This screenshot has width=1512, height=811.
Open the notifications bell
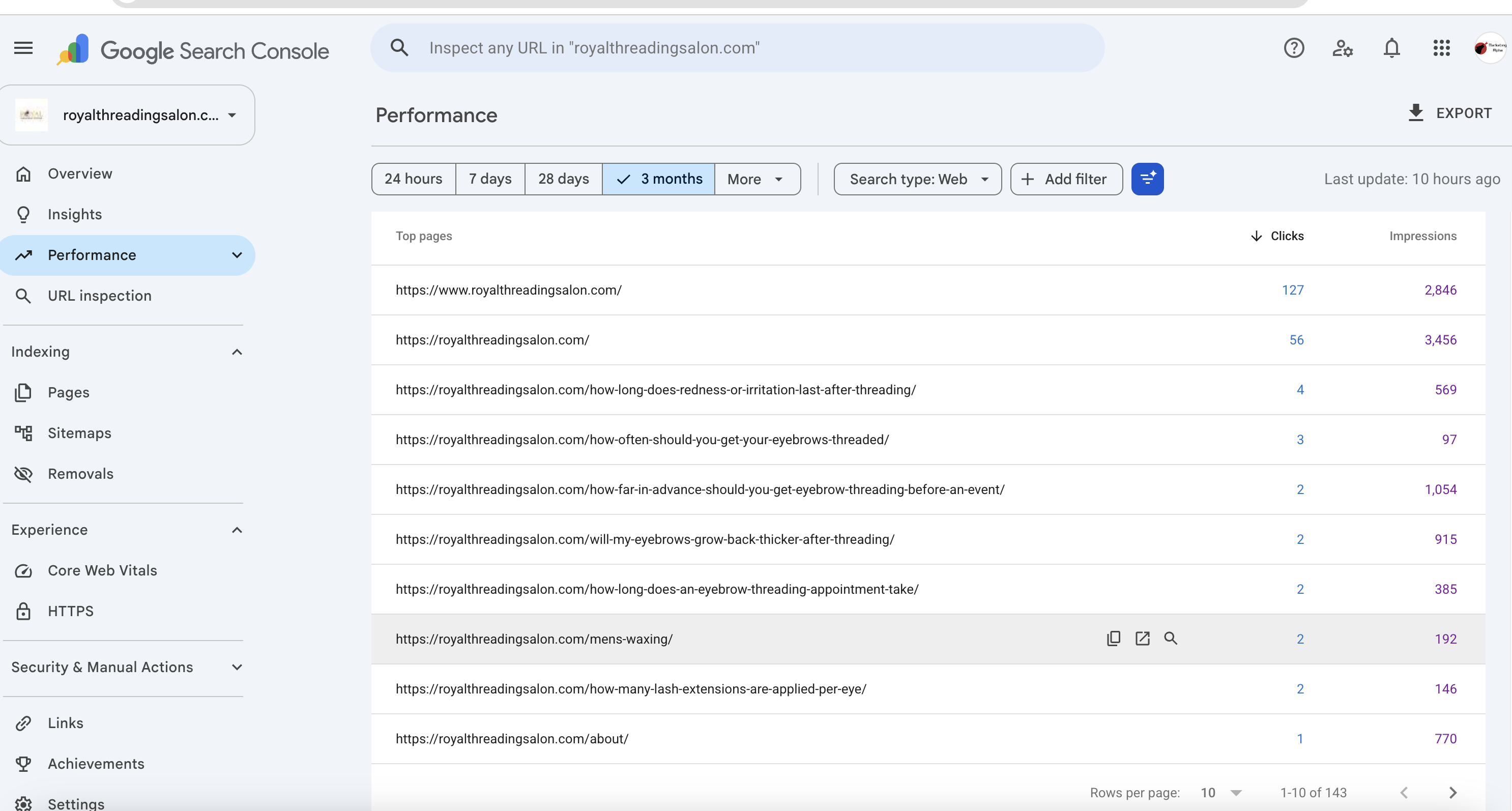(x=1391, y=48)
